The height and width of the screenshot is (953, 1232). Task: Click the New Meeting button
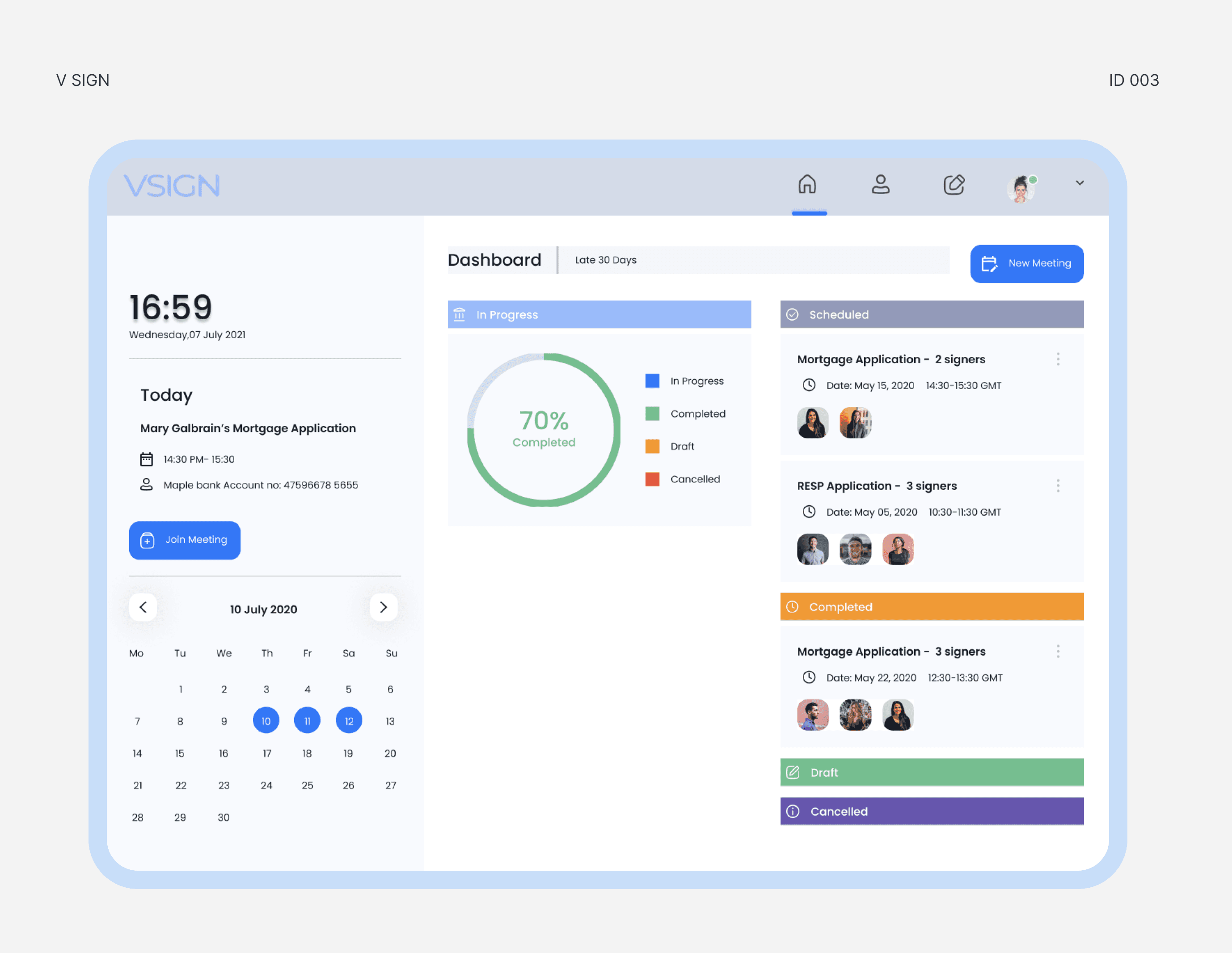point(1026,263)
